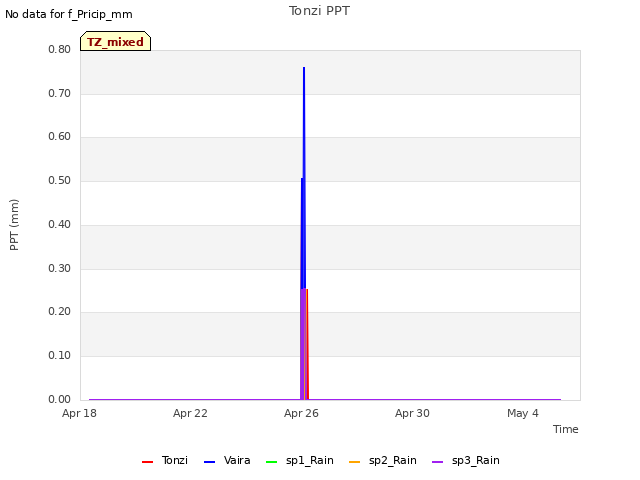Click the 0.70 y-axis tick label
This screenshot has width=640, height=480.
60,93
